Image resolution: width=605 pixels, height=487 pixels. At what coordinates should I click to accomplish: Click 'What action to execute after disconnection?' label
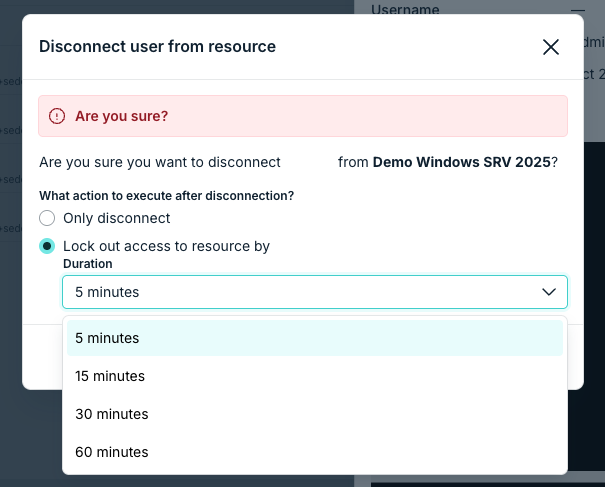coord(166,196)
